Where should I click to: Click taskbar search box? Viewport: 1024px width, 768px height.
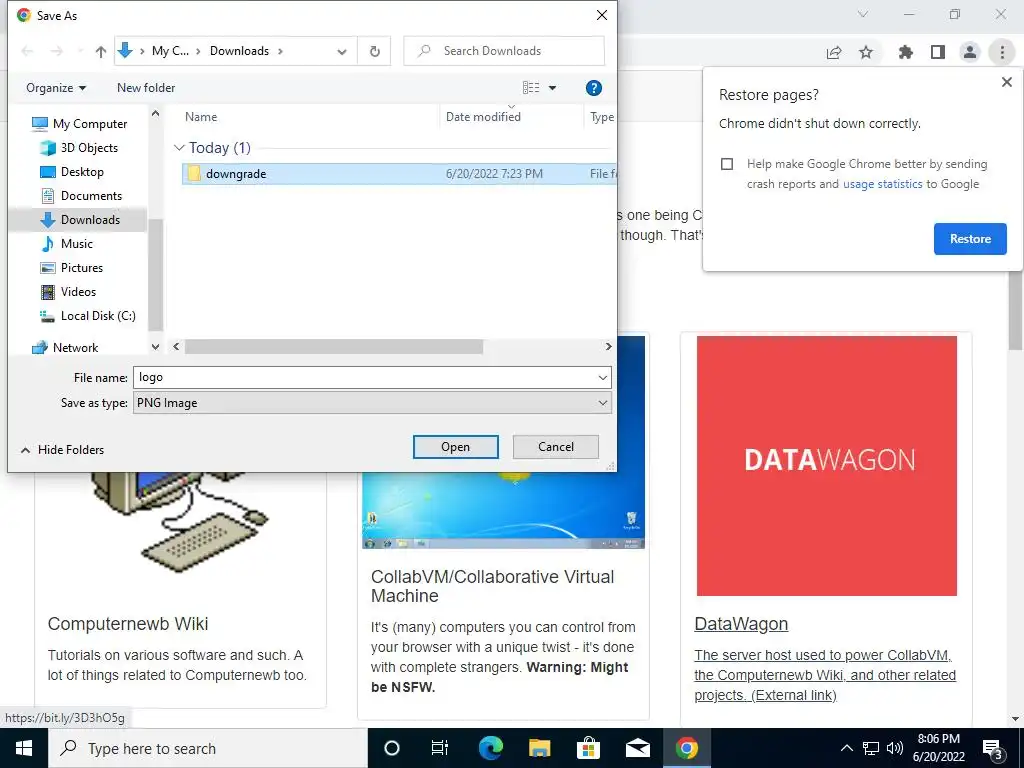coord(208,748)
